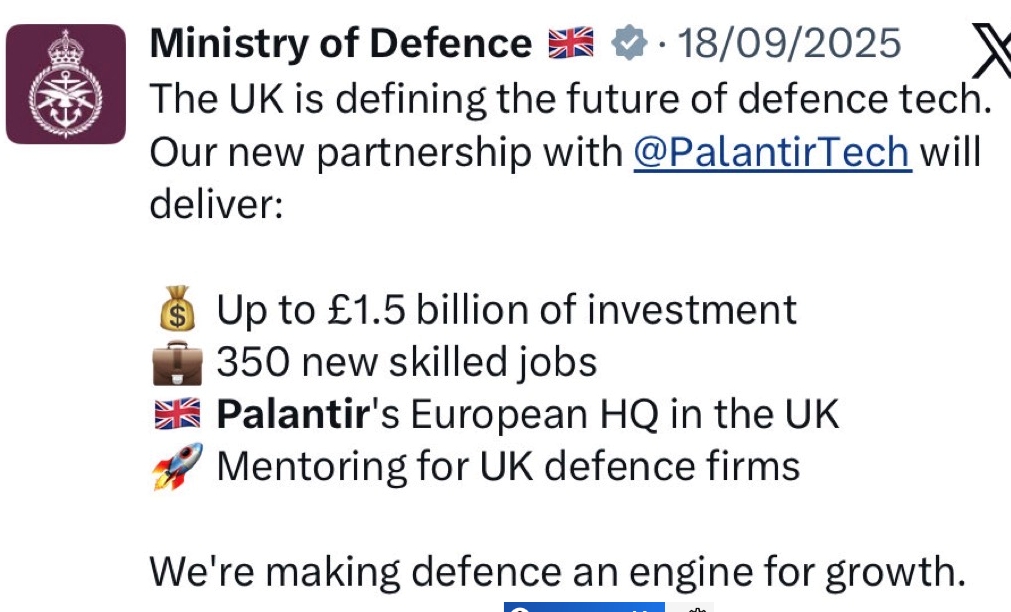Image resolution: width=1011 pixels, height=612 pixels.
Task: Click "The UK is defining the future" sentence
Action: (x=570, y=99)
